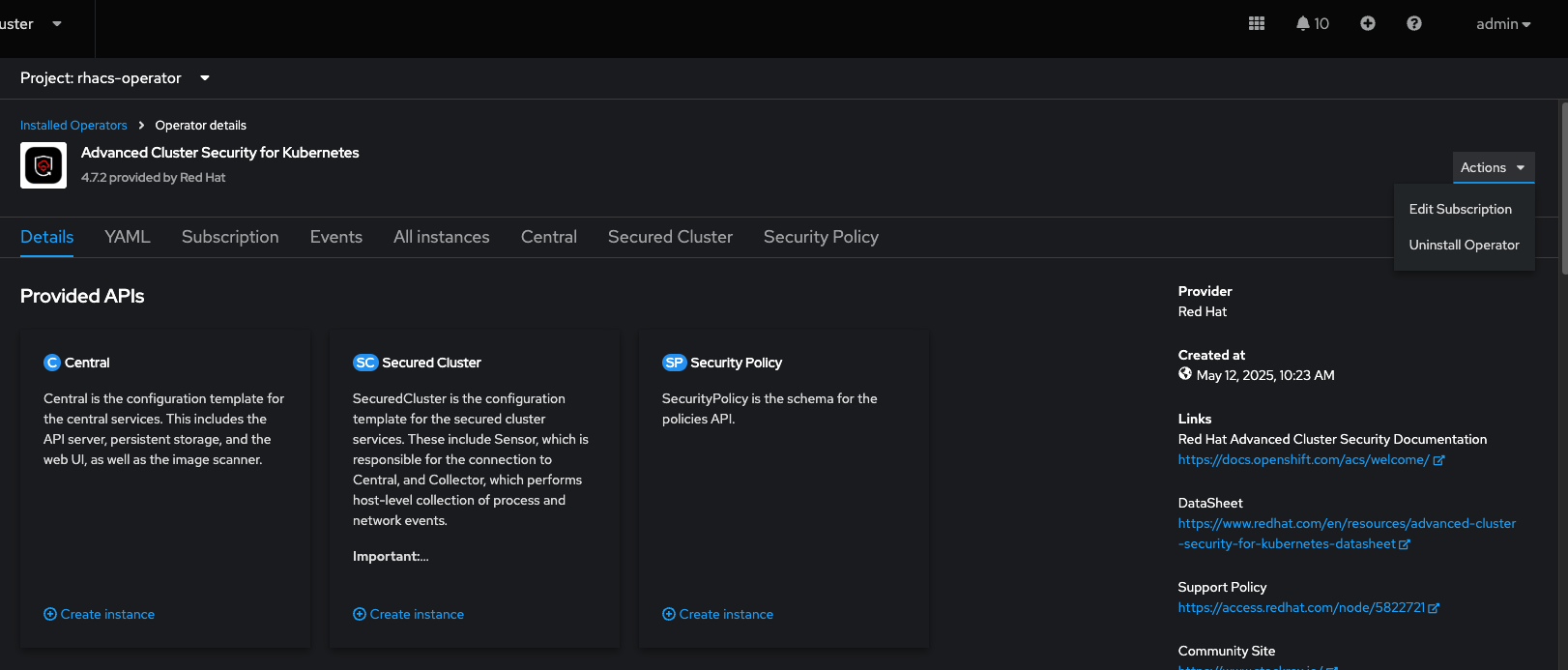Go back to Installed Operators breadcrumb
This screenshot has width=1568, height=670.
(73, 126)
